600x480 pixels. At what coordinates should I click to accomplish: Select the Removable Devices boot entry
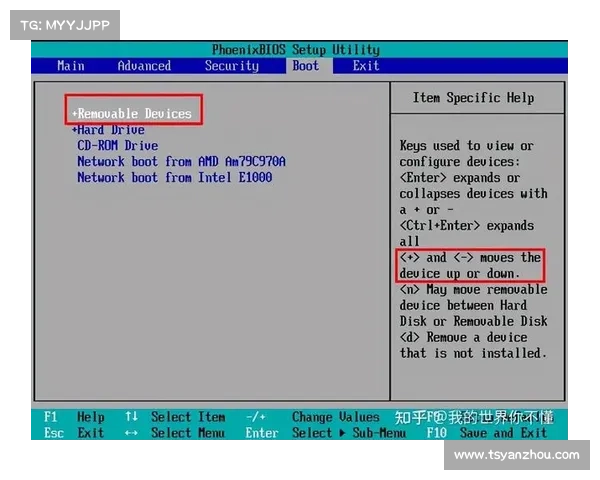coord(134,113)
